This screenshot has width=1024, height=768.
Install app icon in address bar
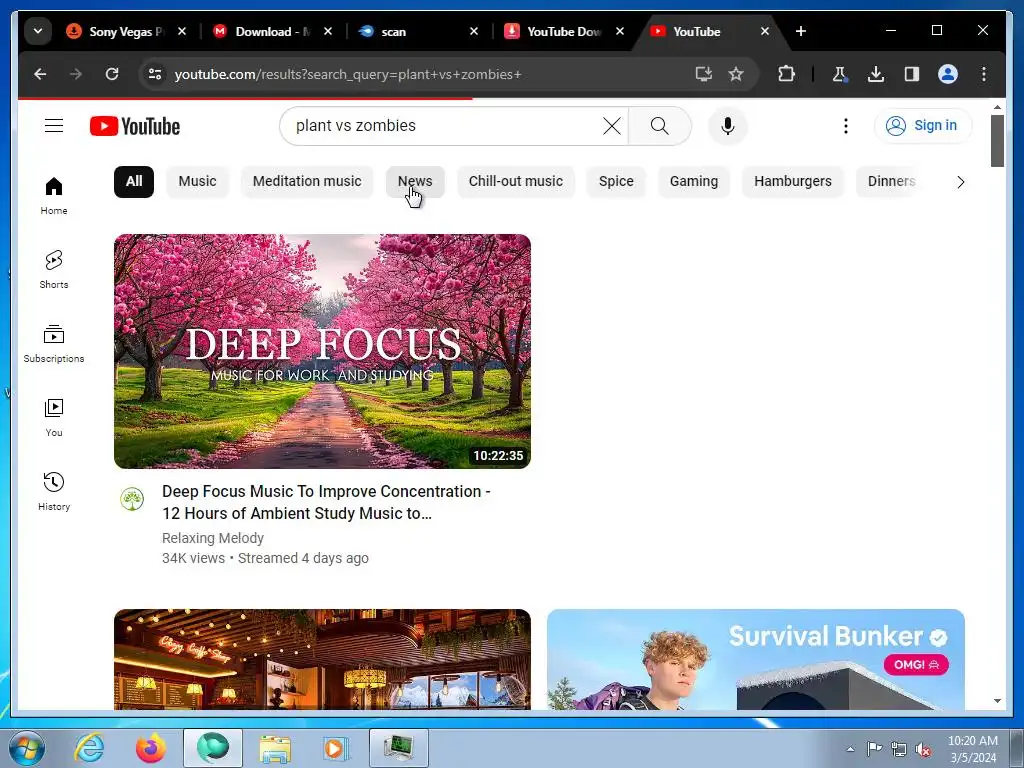click(x=703, y=74)
